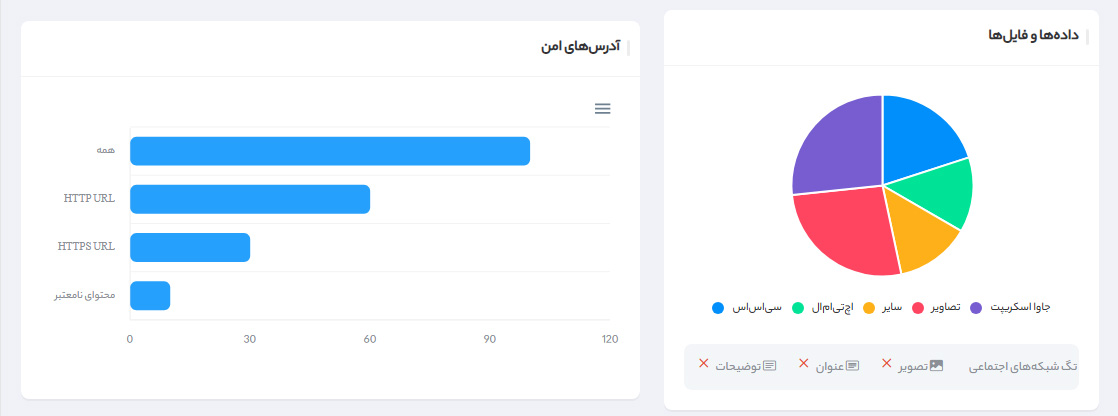Click the text icon beside عنوان tag
The height and width of the screenshot is (416, 1118).
click(x=853, y=365)
